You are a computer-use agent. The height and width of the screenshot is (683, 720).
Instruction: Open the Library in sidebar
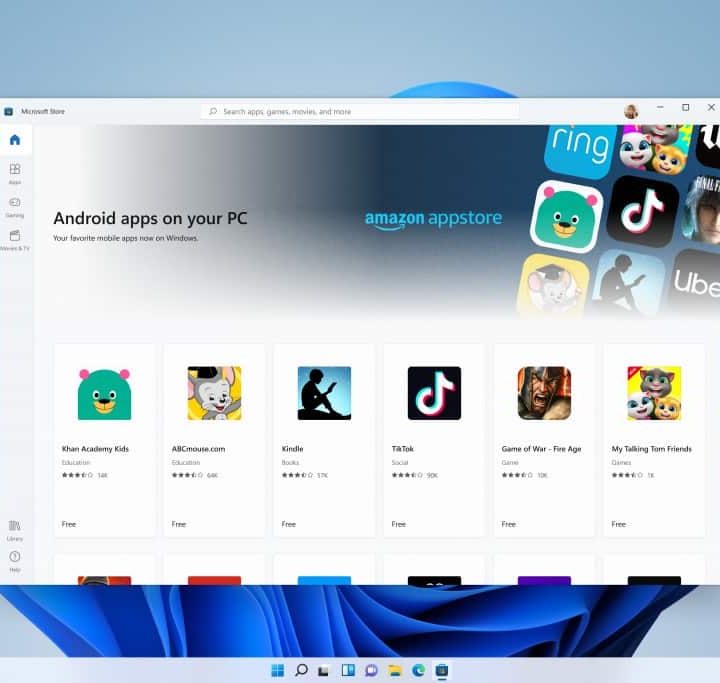pyautogui.click(x=15, y=530)
